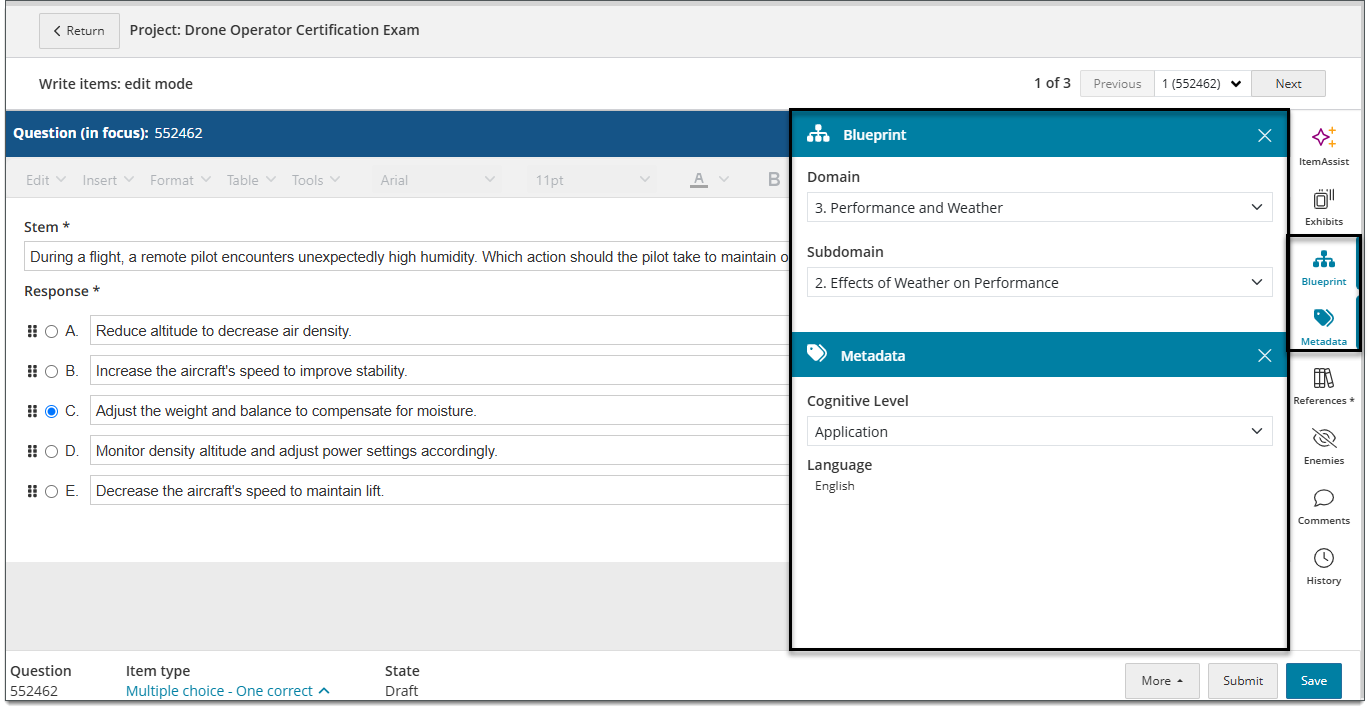Open the Comments speech bubble icon
1370x711 pixels.
click(1323, 498)
